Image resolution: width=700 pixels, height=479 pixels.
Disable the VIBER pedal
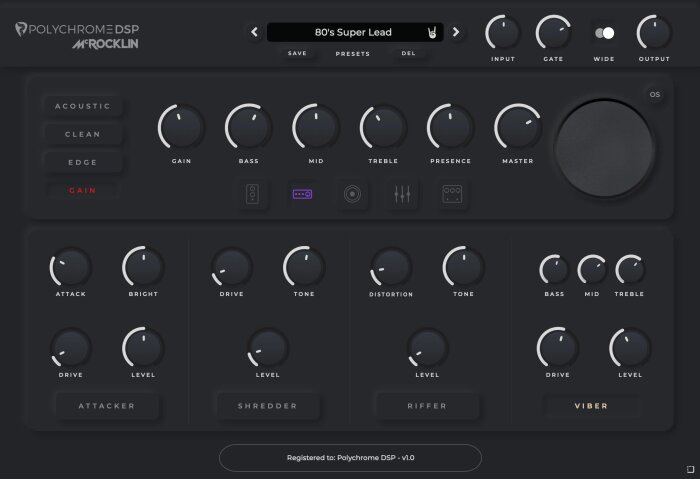pyautogui.click(x=591, y=406)
